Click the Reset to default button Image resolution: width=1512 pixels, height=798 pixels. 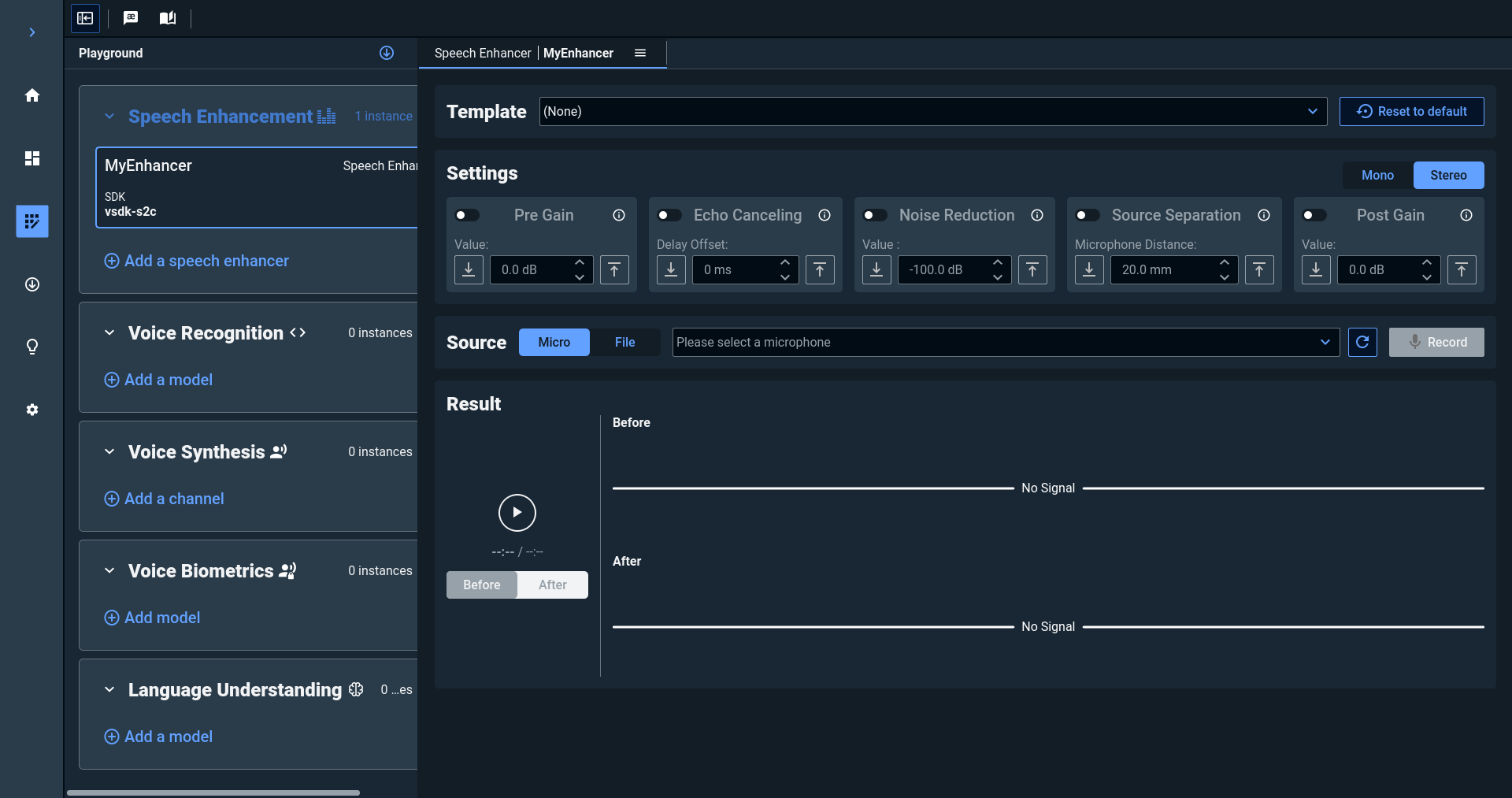point(1411,111)
